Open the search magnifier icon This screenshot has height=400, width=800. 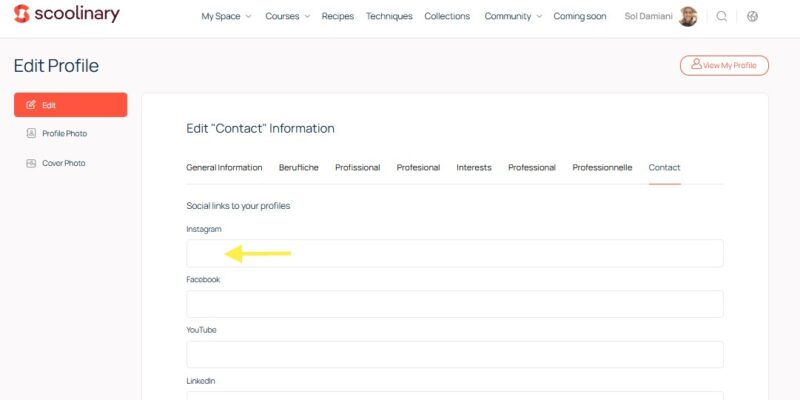(722, 16)
